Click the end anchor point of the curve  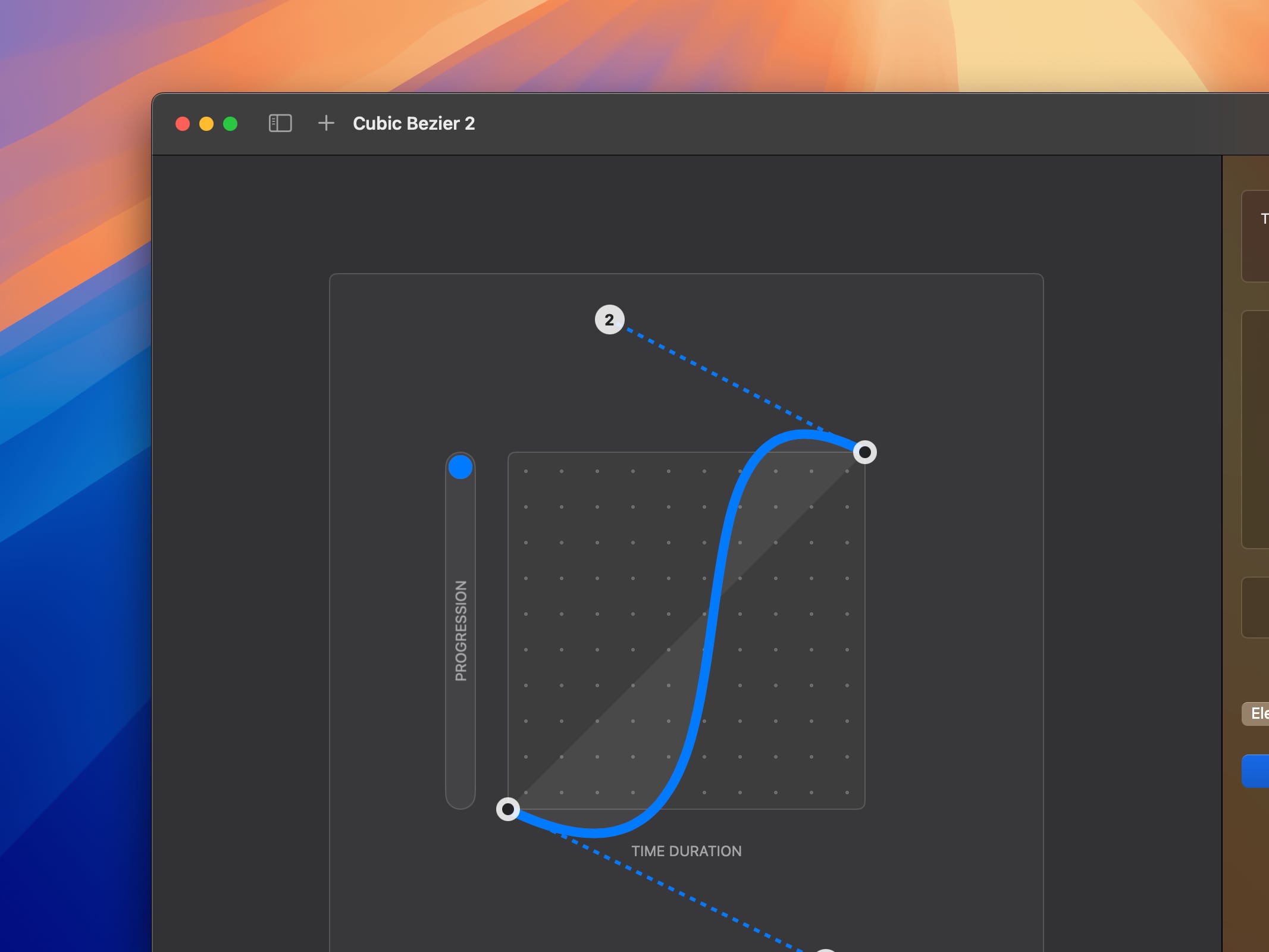866,452
